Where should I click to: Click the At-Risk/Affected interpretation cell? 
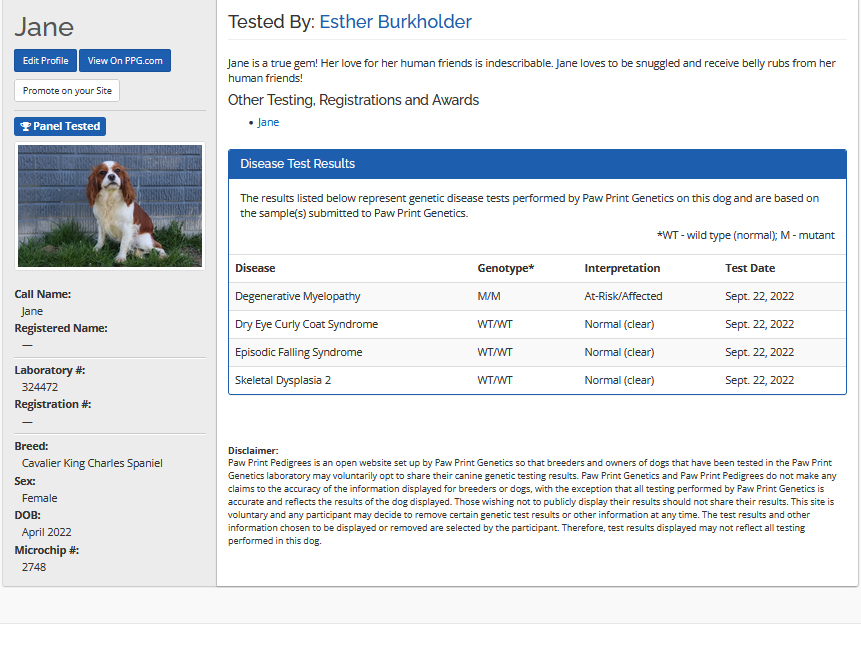coord(623,296)
